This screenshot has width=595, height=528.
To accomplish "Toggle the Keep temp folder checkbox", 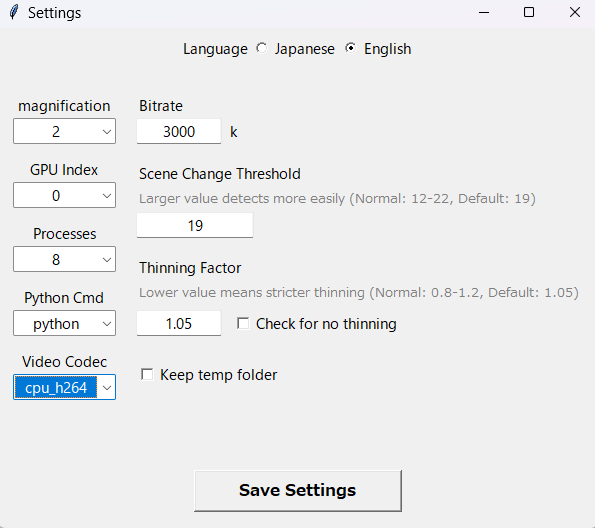I will pyautogui.click(x=147, y=375).
